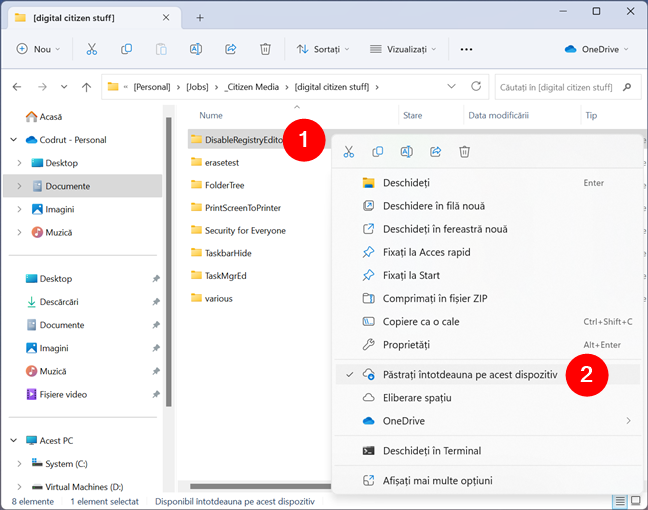The height and width of the screenshot is (510, 648).
Task: Go back with the Back arrow
Action: [x=17, y=87]
